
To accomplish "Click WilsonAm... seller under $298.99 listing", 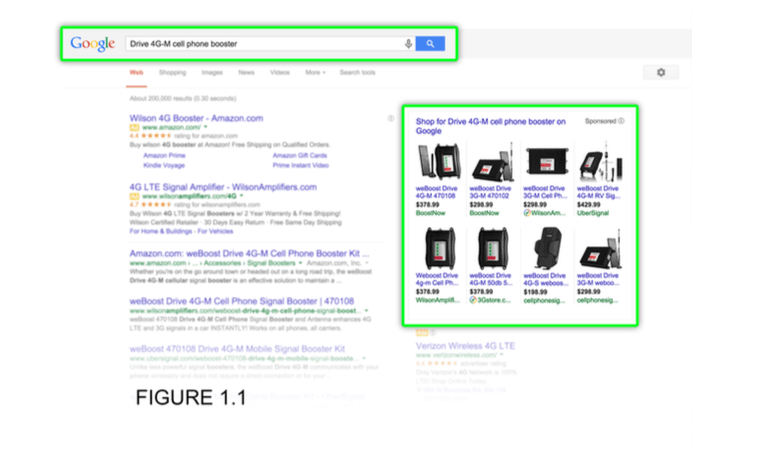I will 548,213.
